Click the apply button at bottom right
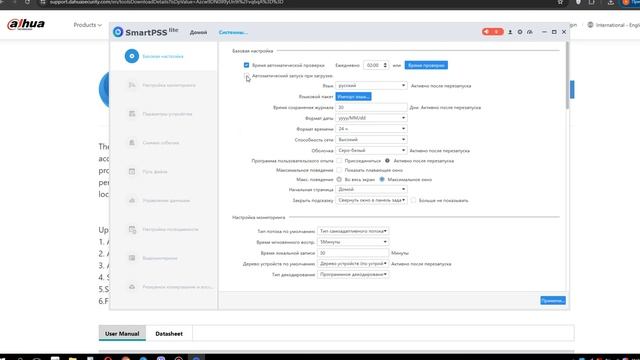Viewport: 640px width, 360px height. coord(553,300)
